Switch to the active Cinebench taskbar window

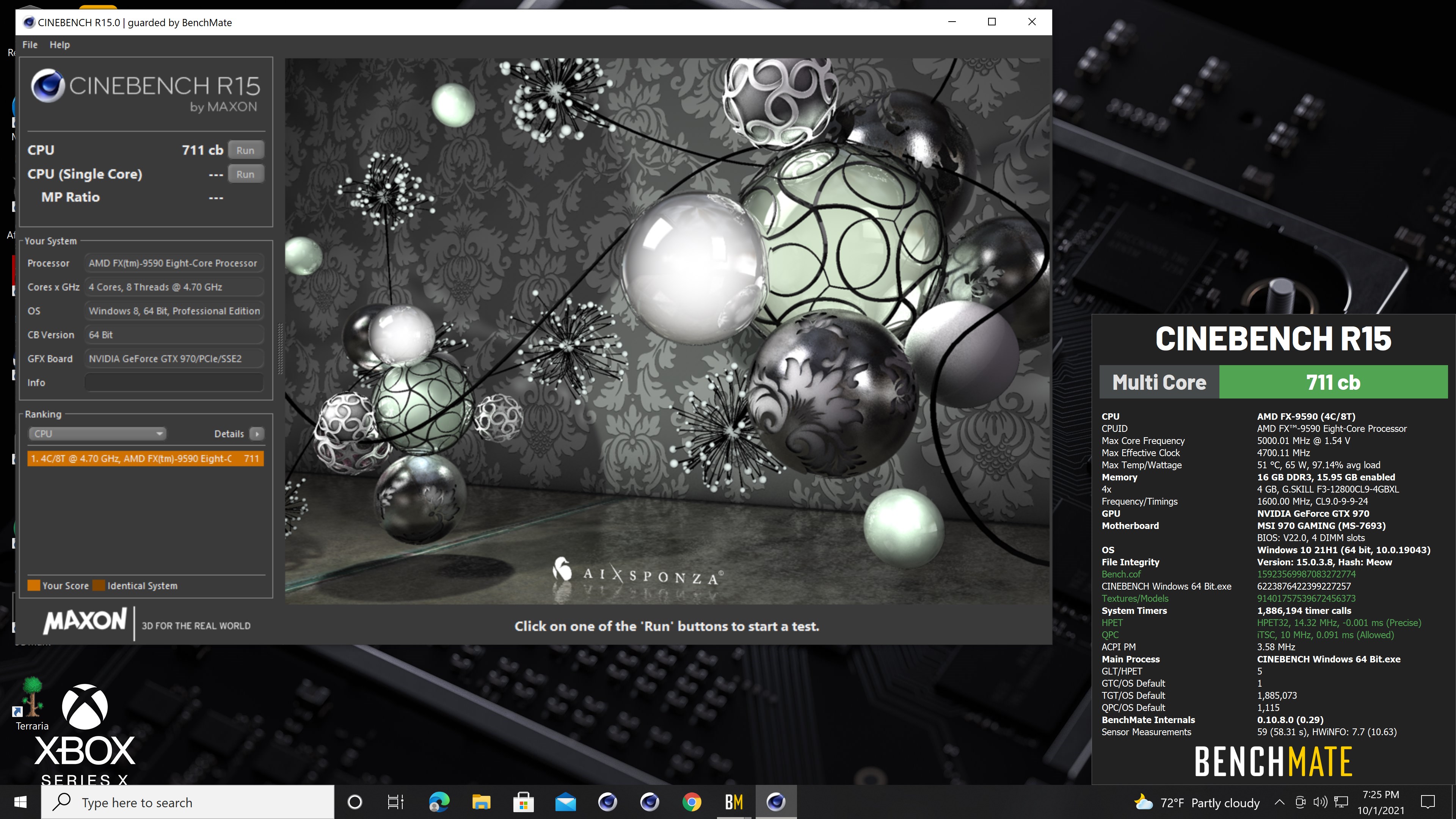[776, 802]
